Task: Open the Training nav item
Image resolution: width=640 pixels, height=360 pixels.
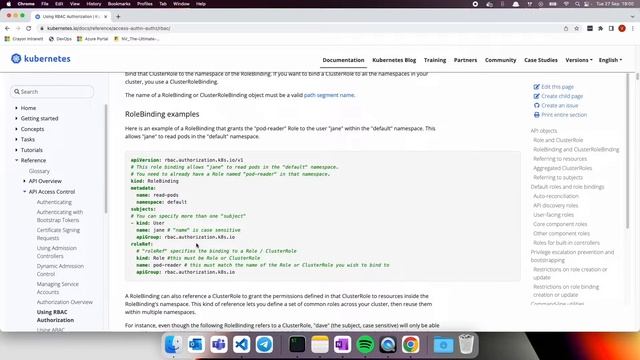Action: [435, 60]
